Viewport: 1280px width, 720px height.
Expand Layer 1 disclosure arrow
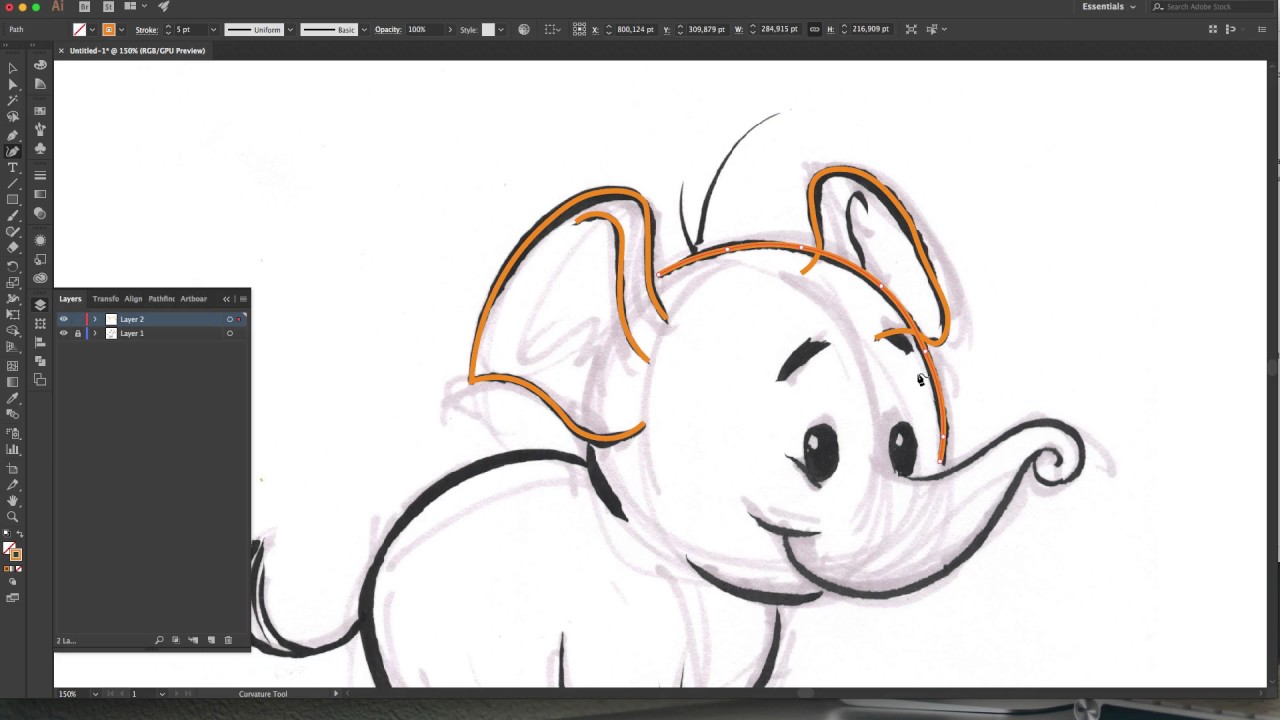click(x=95, y=333)
